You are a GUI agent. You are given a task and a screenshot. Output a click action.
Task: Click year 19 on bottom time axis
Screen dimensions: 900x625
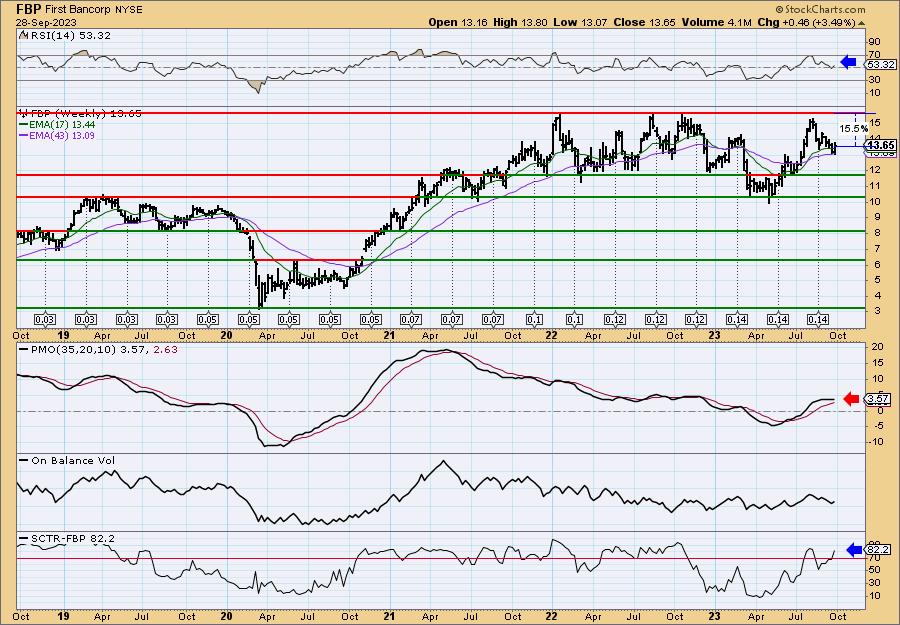tap(64, 617)
